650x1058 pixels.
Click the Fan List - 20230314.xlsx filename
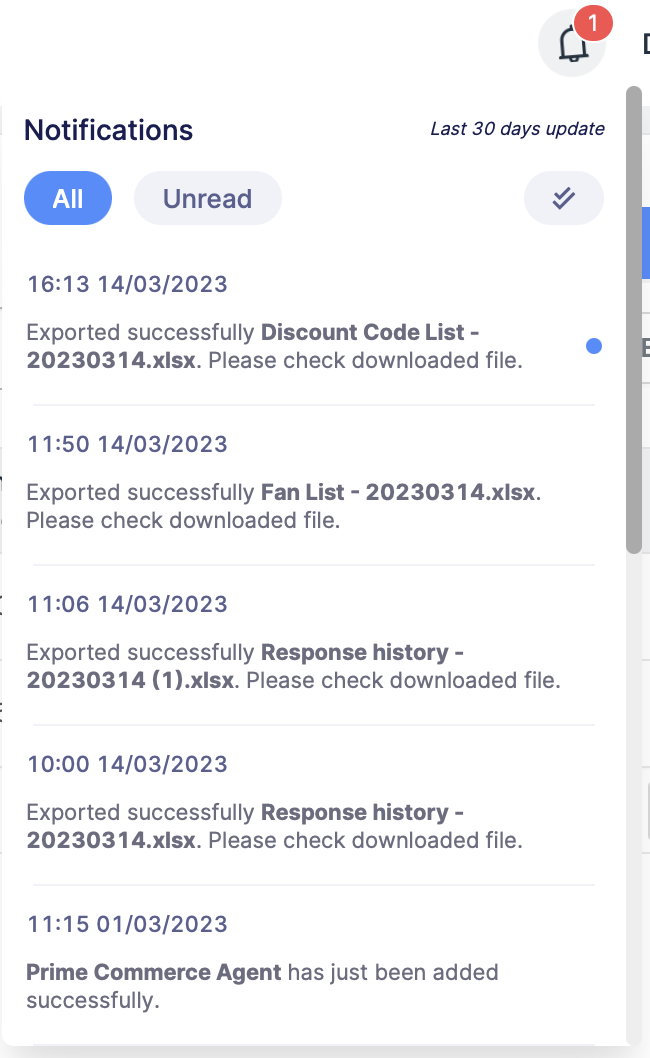coord(399,492)
